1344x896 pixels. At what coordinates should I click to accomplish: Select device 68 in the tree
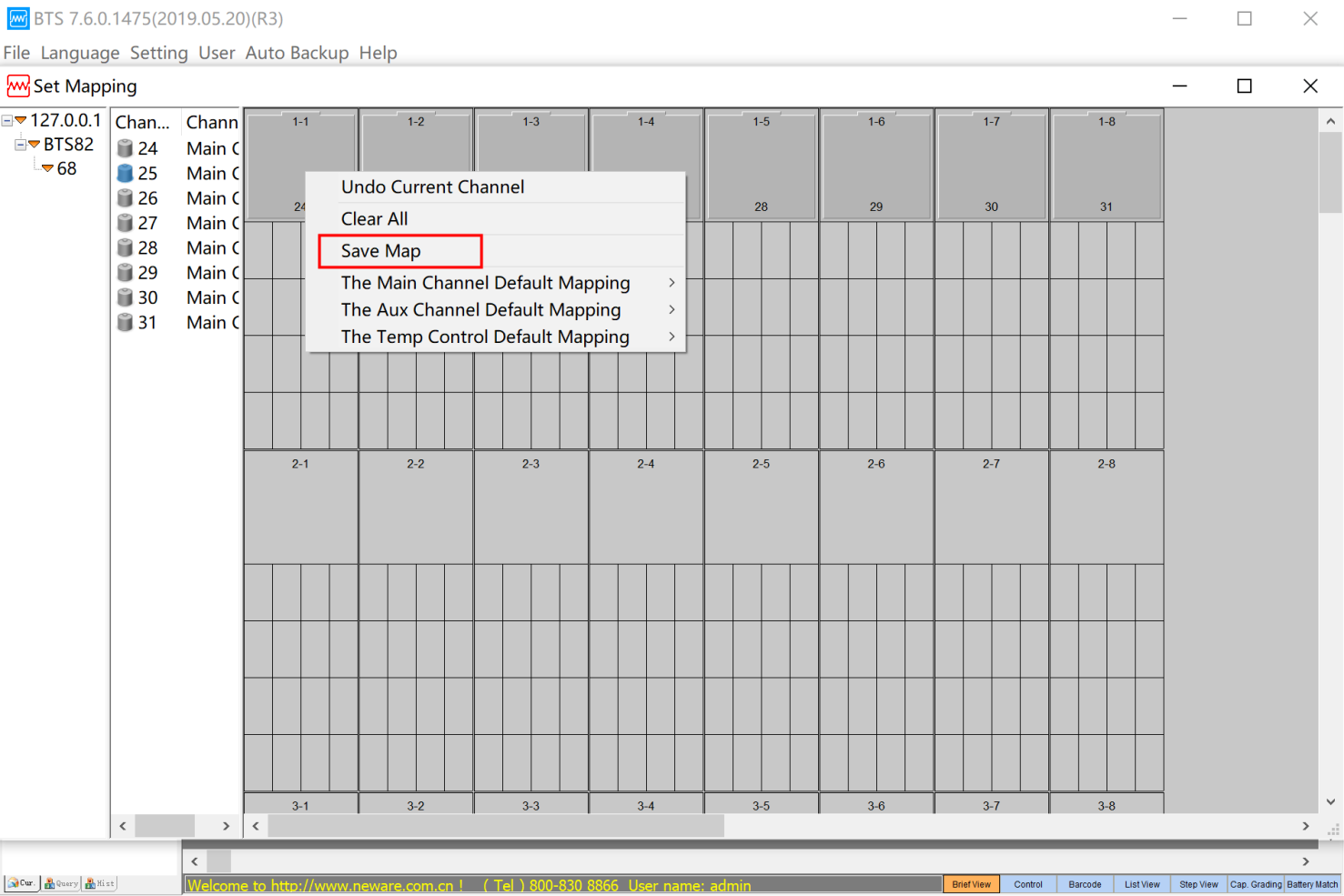point(66,169)
